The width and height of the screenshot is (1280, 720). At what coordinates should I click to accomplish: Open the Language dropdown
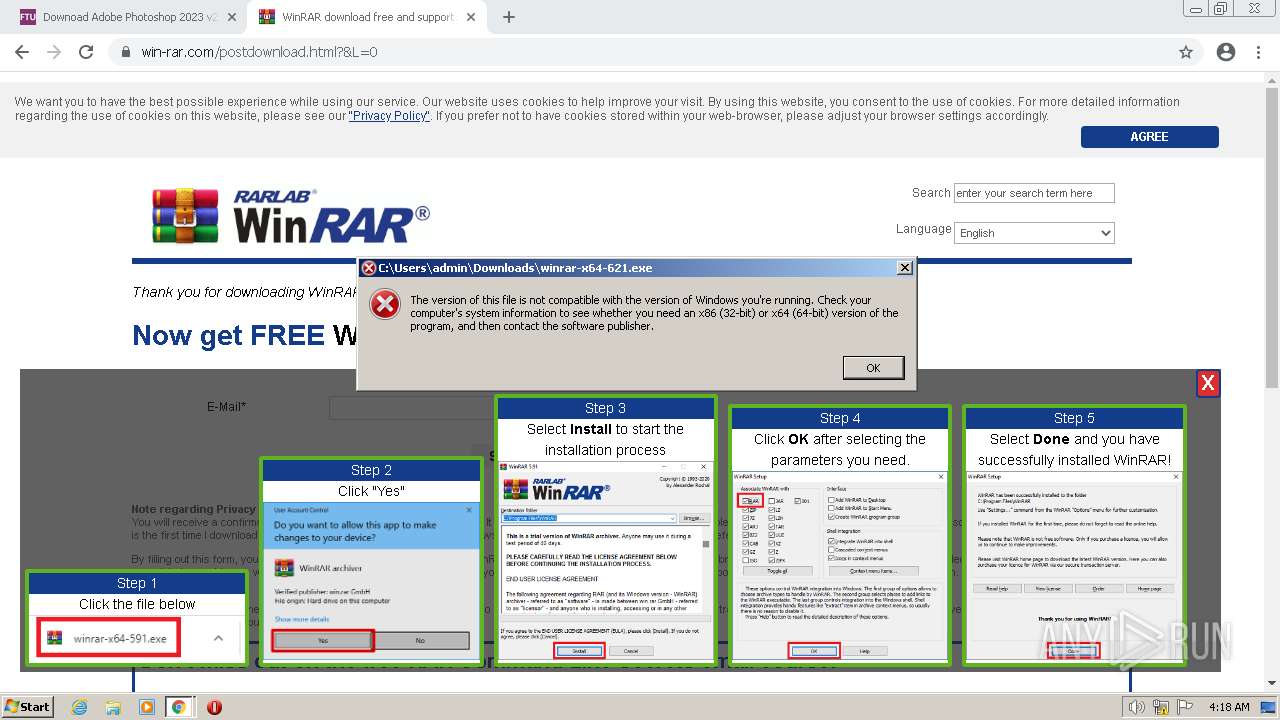click(1034, 233)
